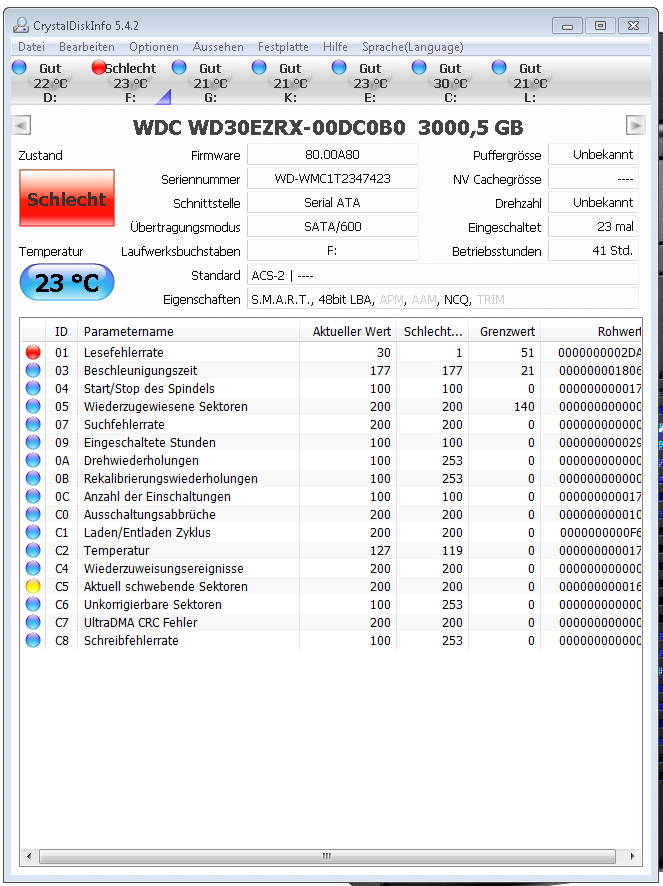
Task: Click status icon for Anzahl der Einschaltungen
Action: coord(33,497)
